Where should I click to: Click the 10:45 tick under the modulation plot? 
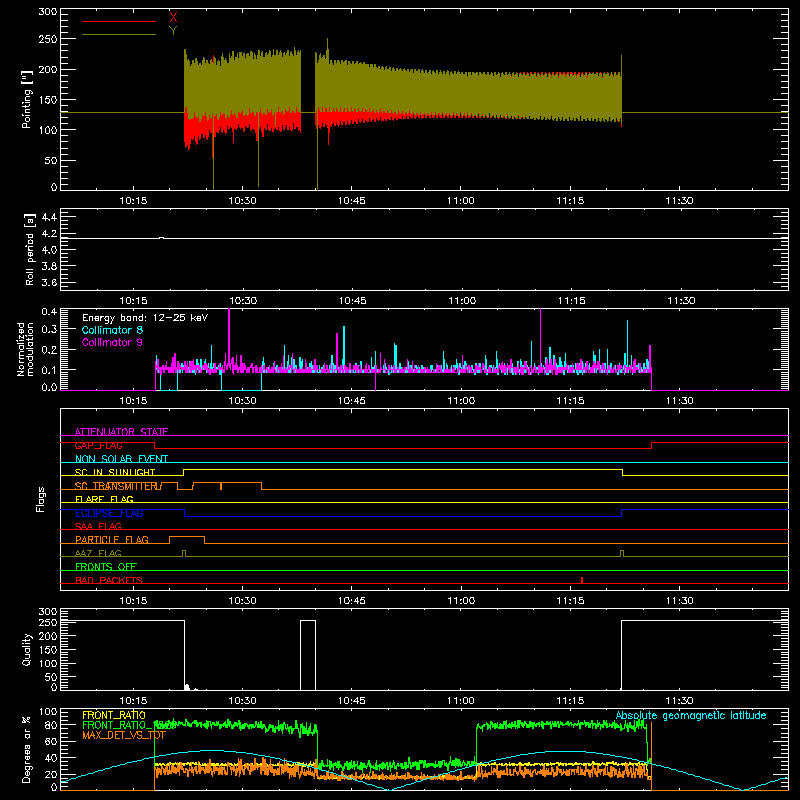point(352,401)
